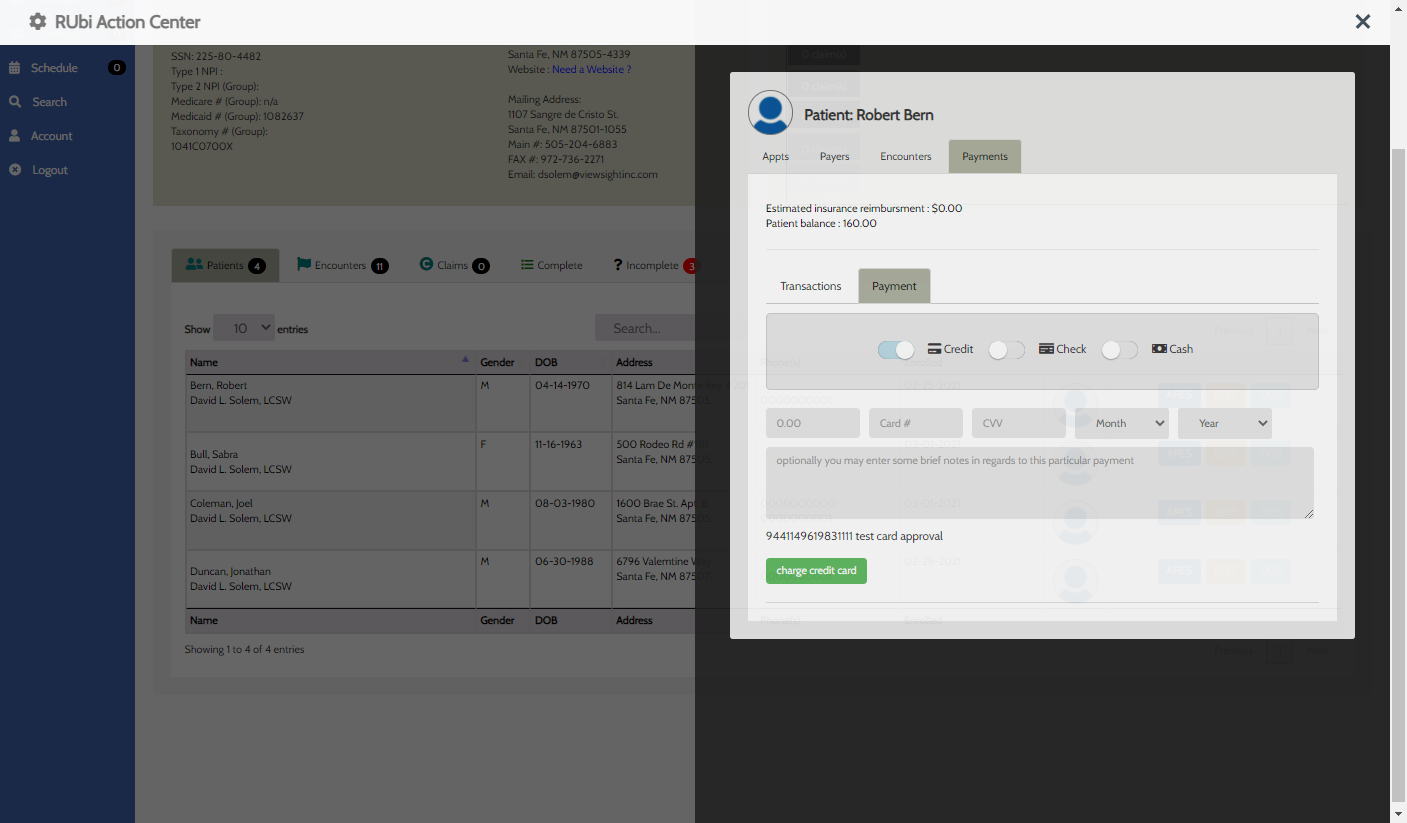This screenshot has height=823, width=1407.
Task: Open the Show entries count dropdown
Action: click(x=244, y=328)
